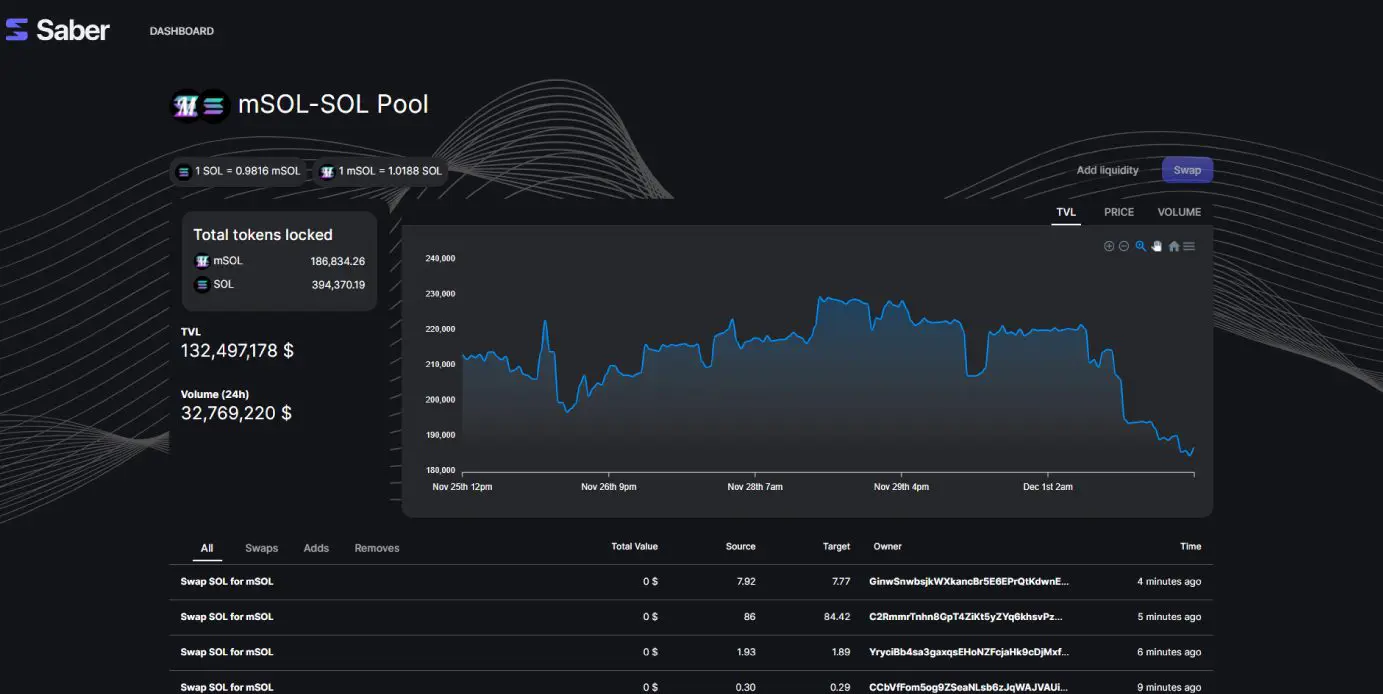Click the SOL token icon beside the pool title
The width and height of the screenshot is (1383, 694).
213,105
